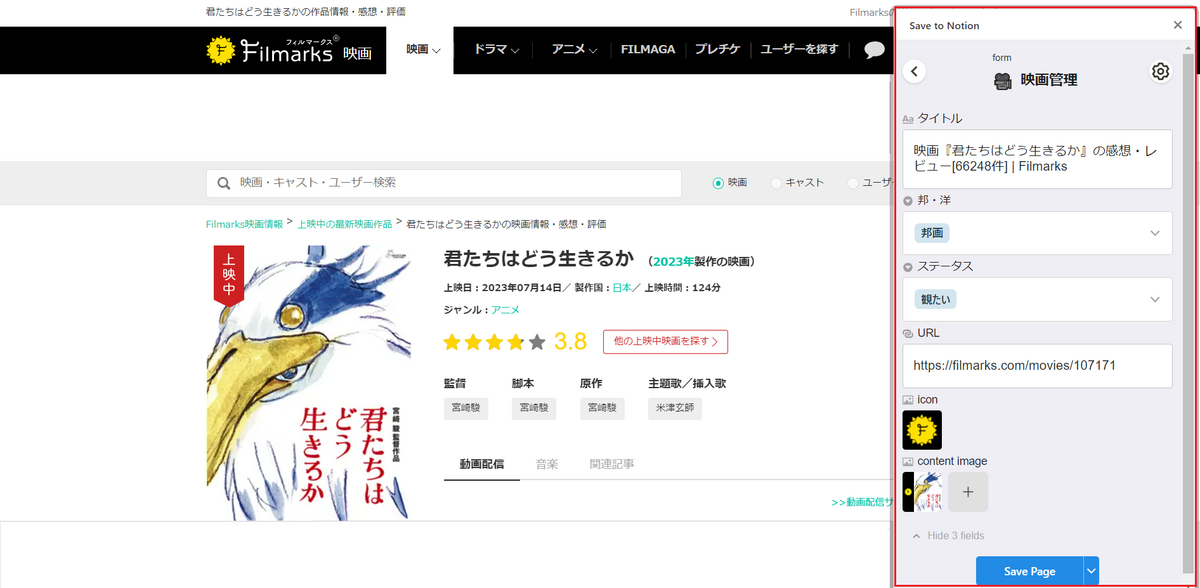Edit the URL field in Notion panel
1200x588 pixels.
tap(1037, 366)
